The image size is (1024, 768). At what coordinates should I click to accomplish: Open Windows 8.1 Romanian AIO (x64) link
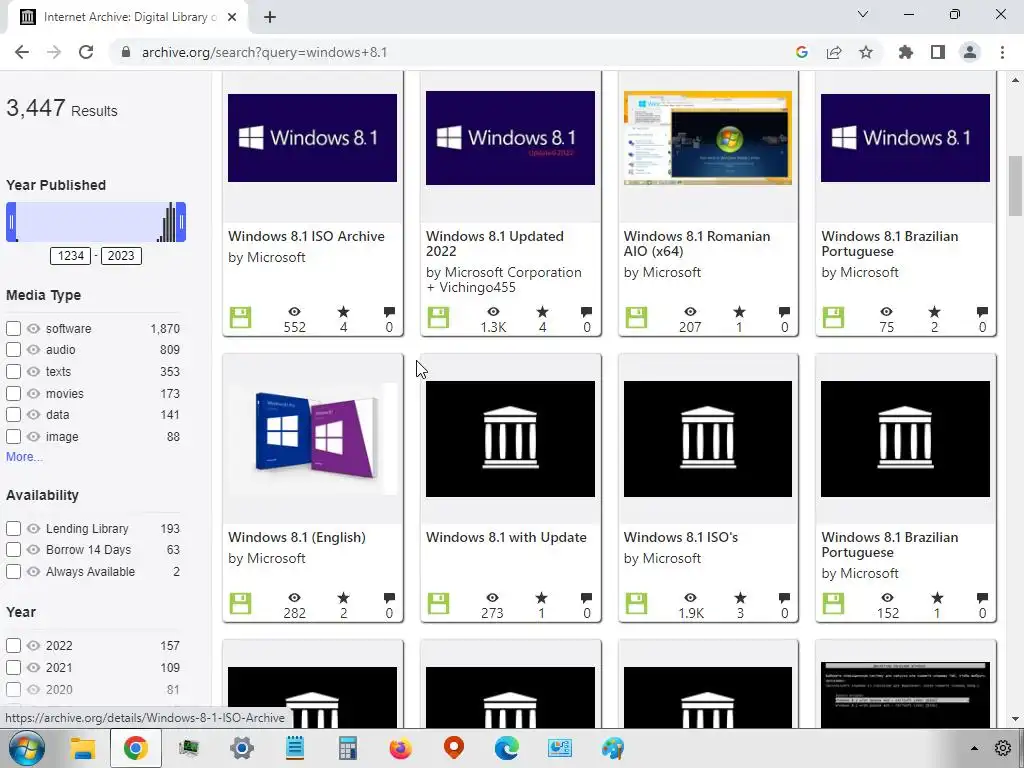[697, 244]
